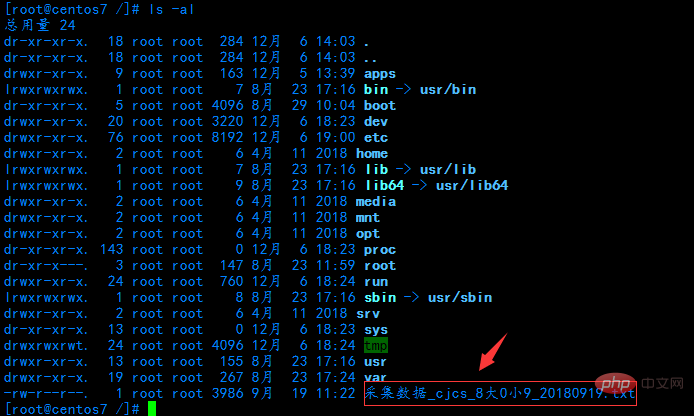Click link count '76' in etc row
This screenshot has width=694, height=416.
point(116,137)
